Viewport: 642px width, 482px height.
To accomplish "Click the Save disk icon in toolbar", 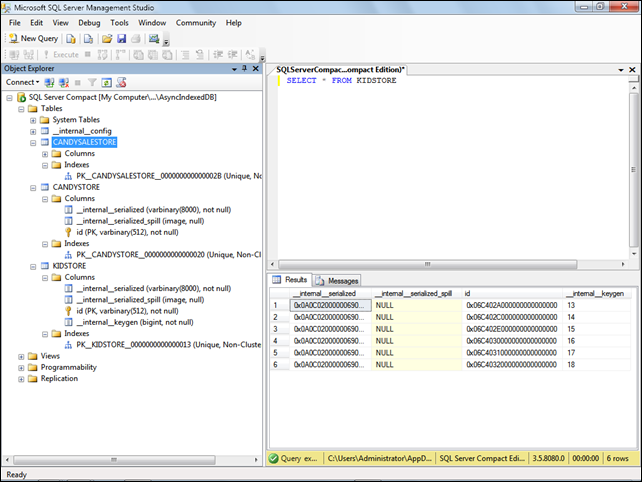I will [121, 38].
